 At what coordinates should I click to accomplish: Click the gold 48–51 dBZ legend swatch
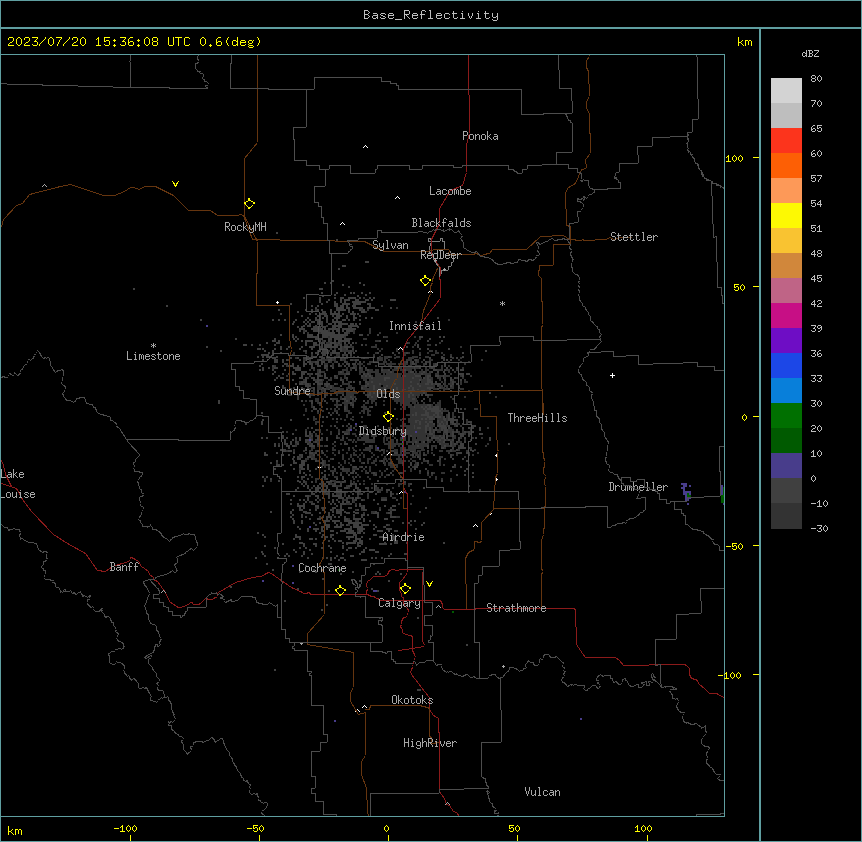coord(786,241)
